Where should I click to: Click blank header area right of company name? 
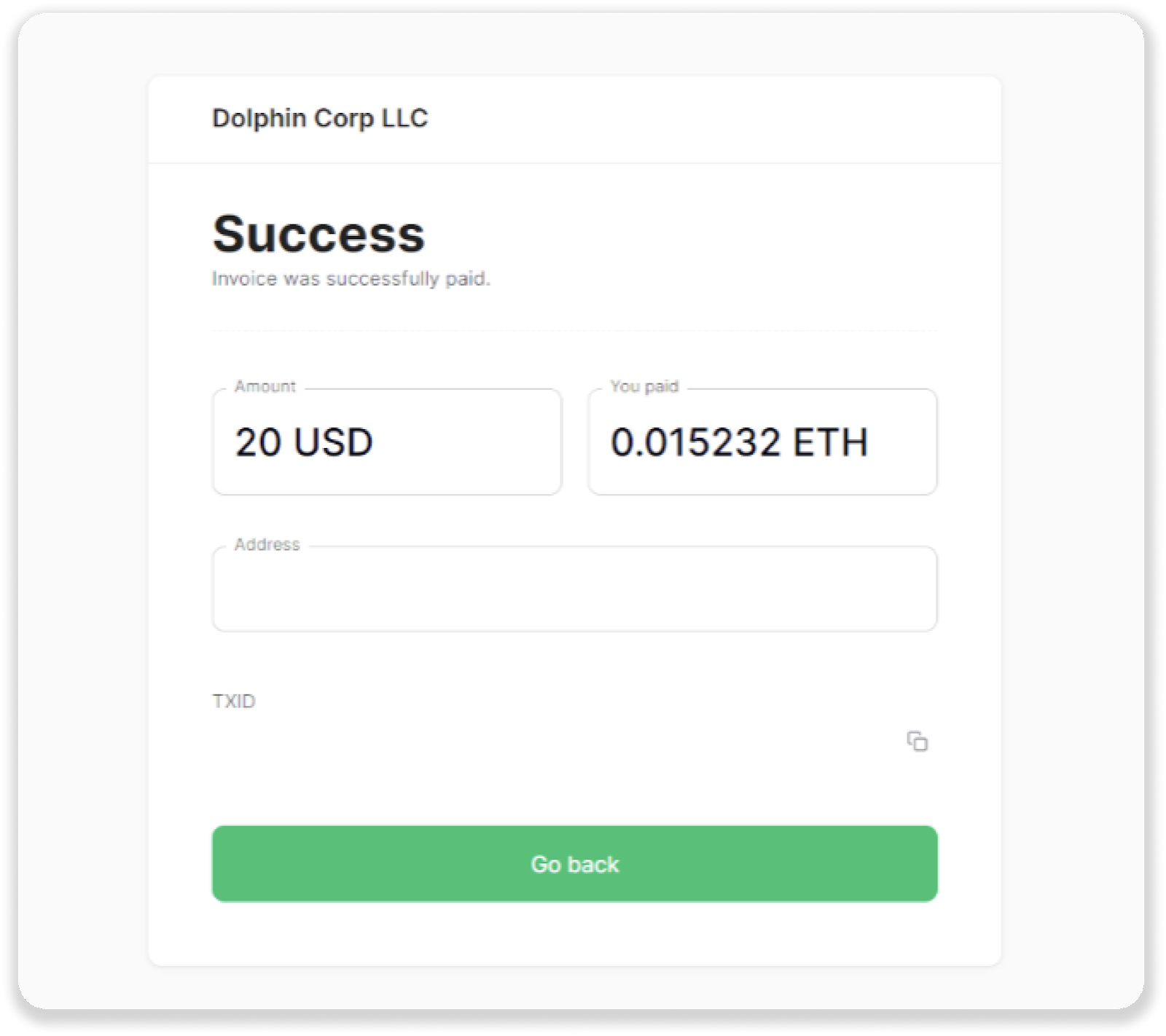(x=714, y=118)
